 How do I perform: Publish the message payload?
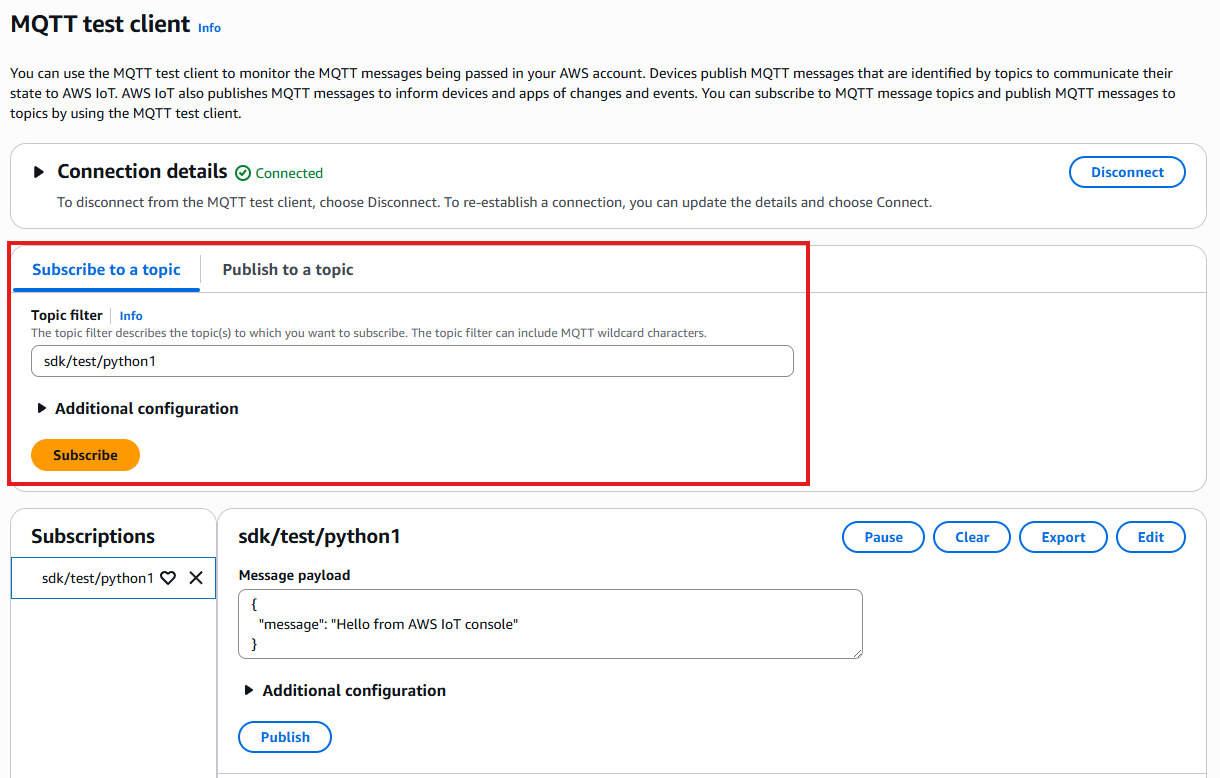(x=285, y=737)
